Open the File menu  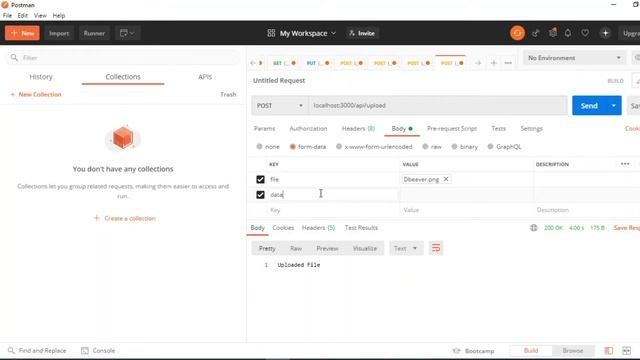pyautogui.click(x=7, y=16)
